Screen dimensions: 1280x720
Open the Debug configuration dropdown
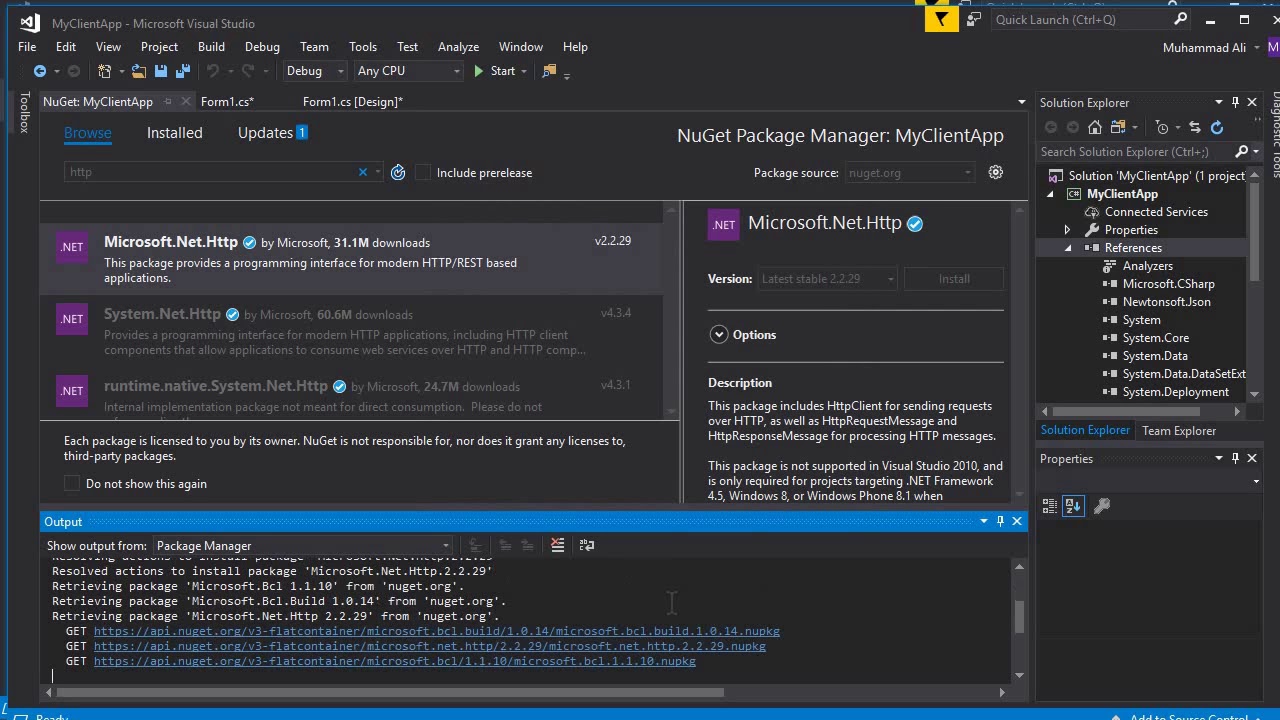314,71
